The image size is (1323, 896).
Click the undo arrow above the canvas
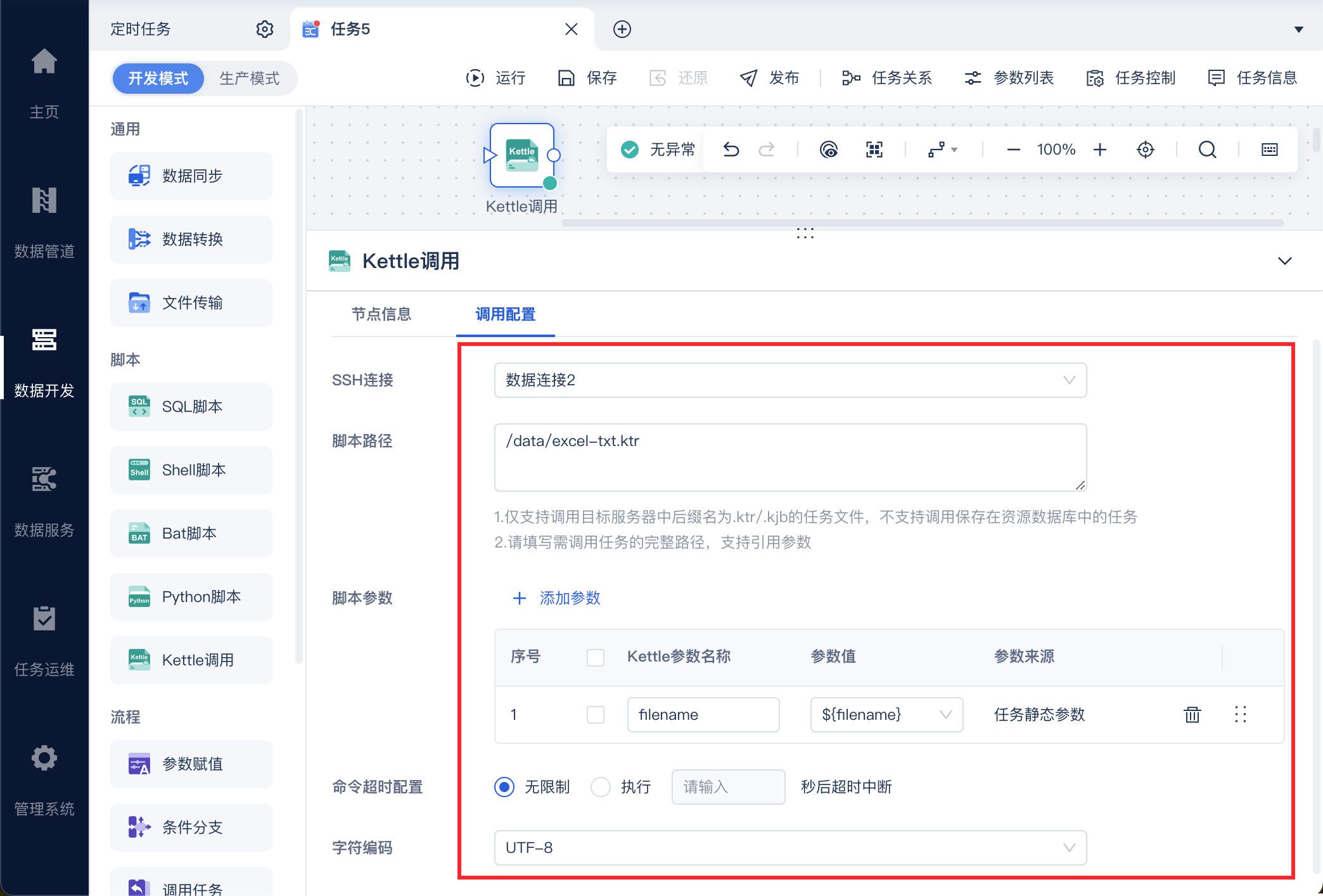[x=731, y=150]
